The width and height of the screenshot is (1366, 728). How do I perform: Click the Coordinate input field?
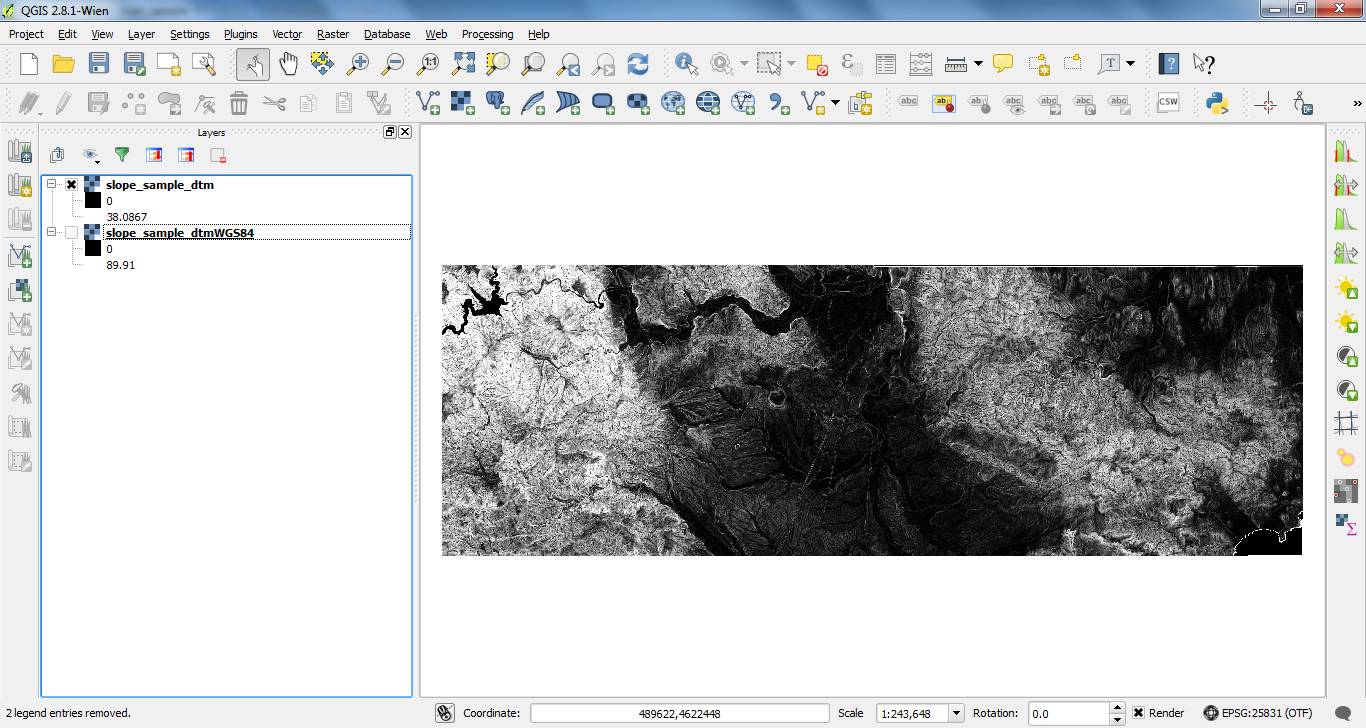point(680,713)
